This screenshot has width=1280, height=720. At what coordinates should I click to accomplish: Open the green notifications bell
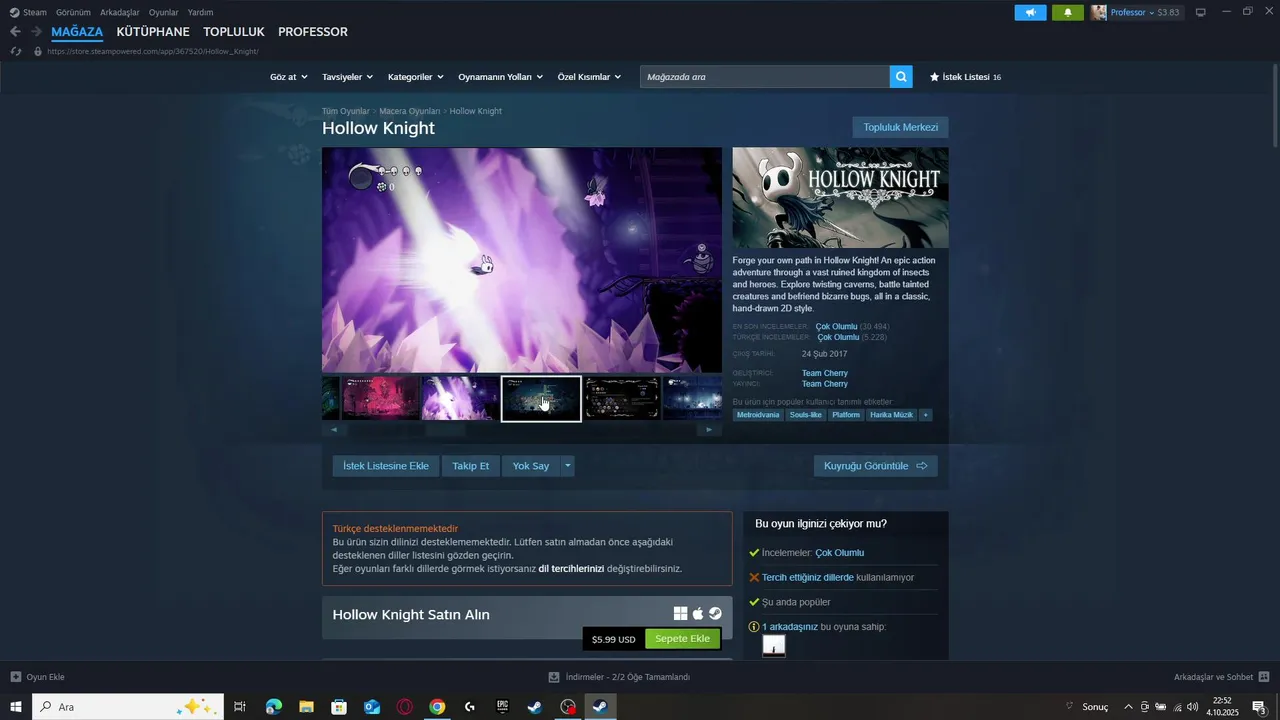pyautogui.click(x=1068, y=12)
